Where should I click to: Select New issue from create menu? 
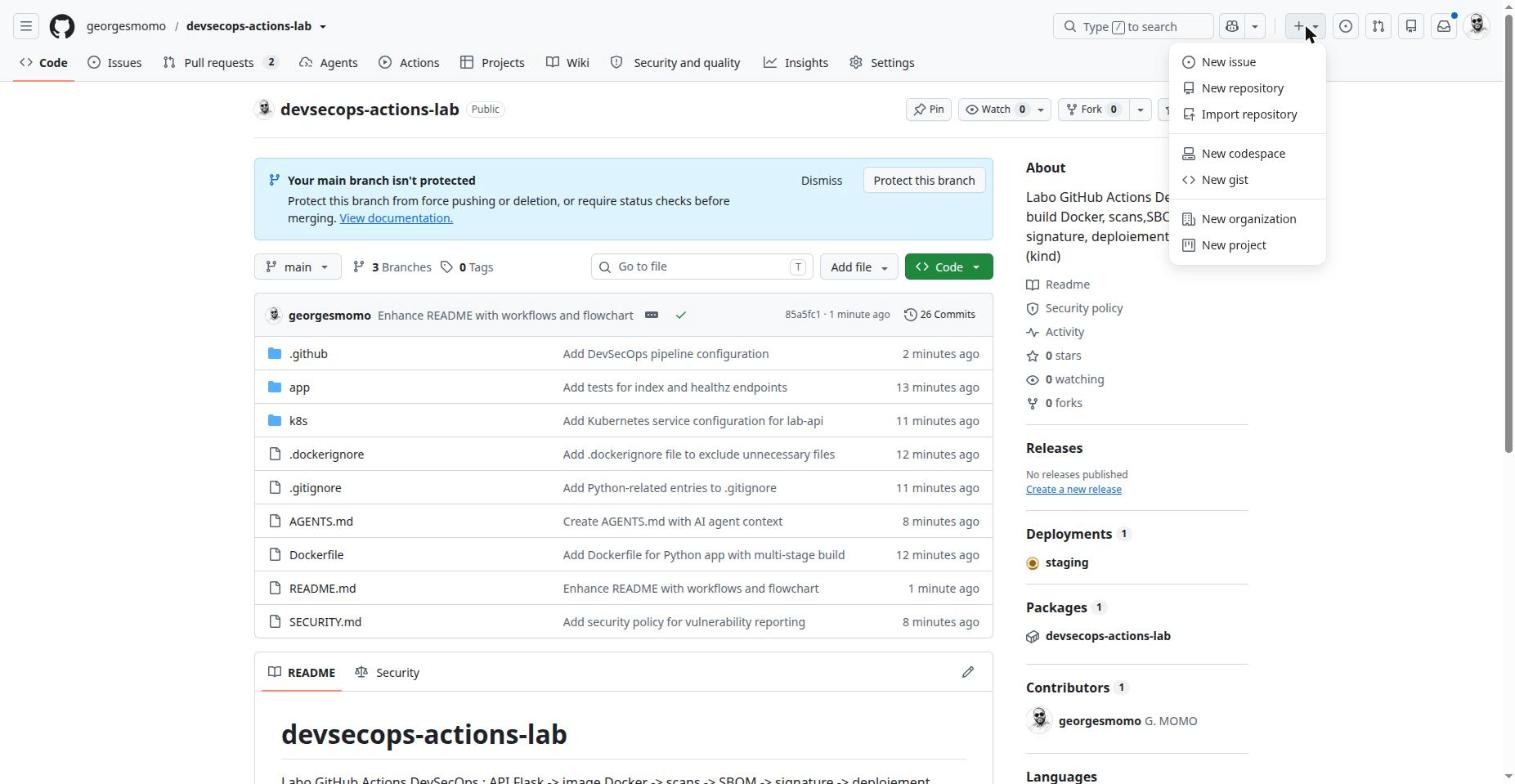click(x=1247, y=62)
